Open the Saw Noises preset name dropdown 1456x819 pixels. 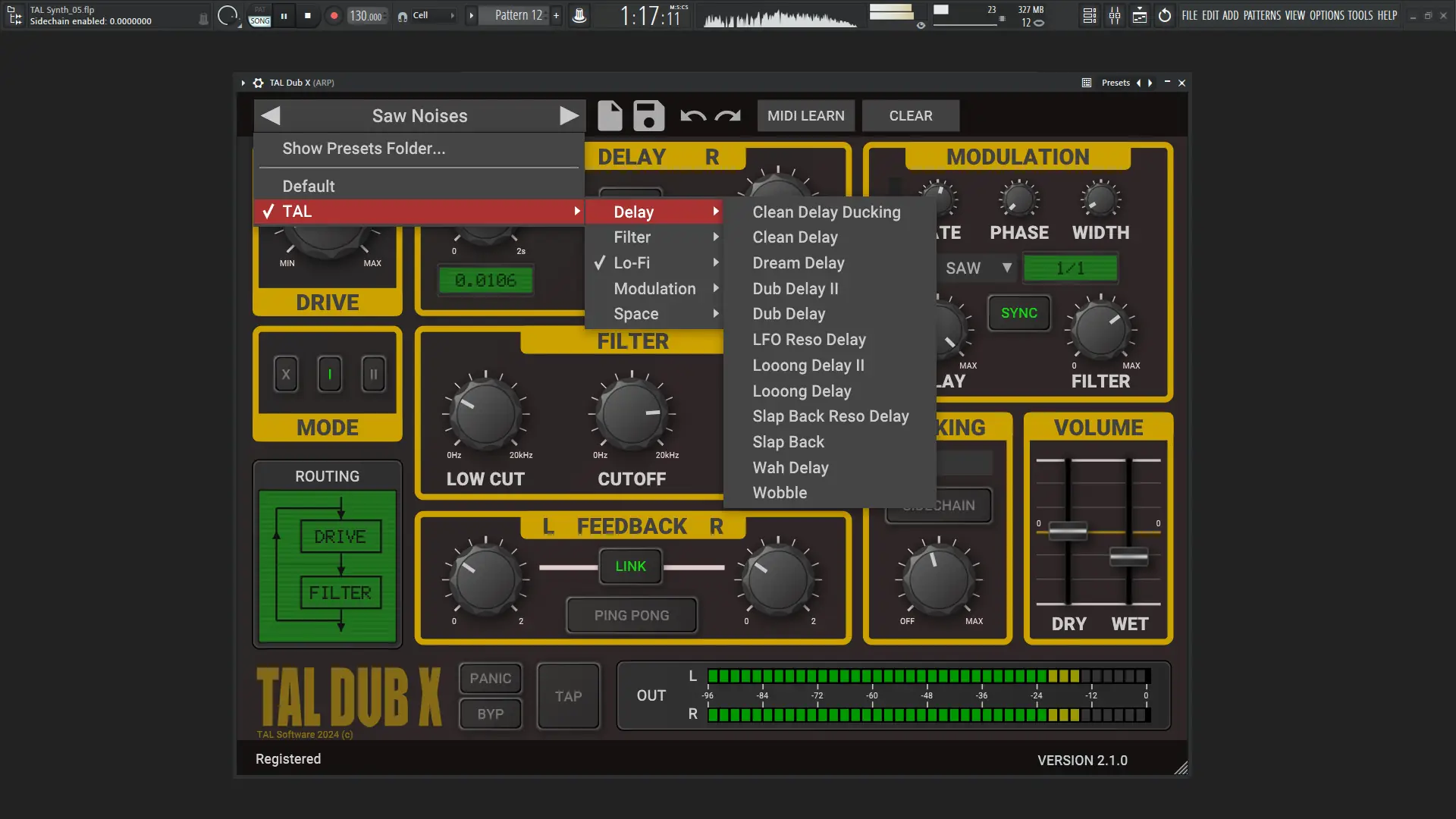(419, 115)
